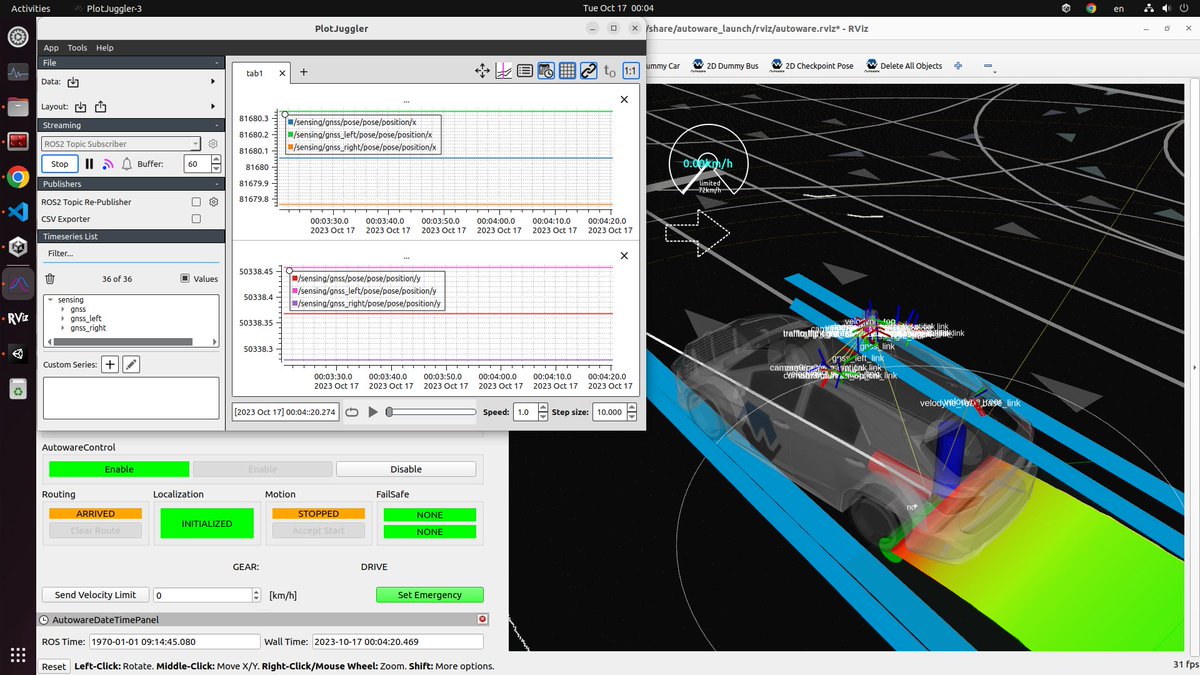1200x675 pixels.
Task: Select the tab1 tab
Action: 254,73
